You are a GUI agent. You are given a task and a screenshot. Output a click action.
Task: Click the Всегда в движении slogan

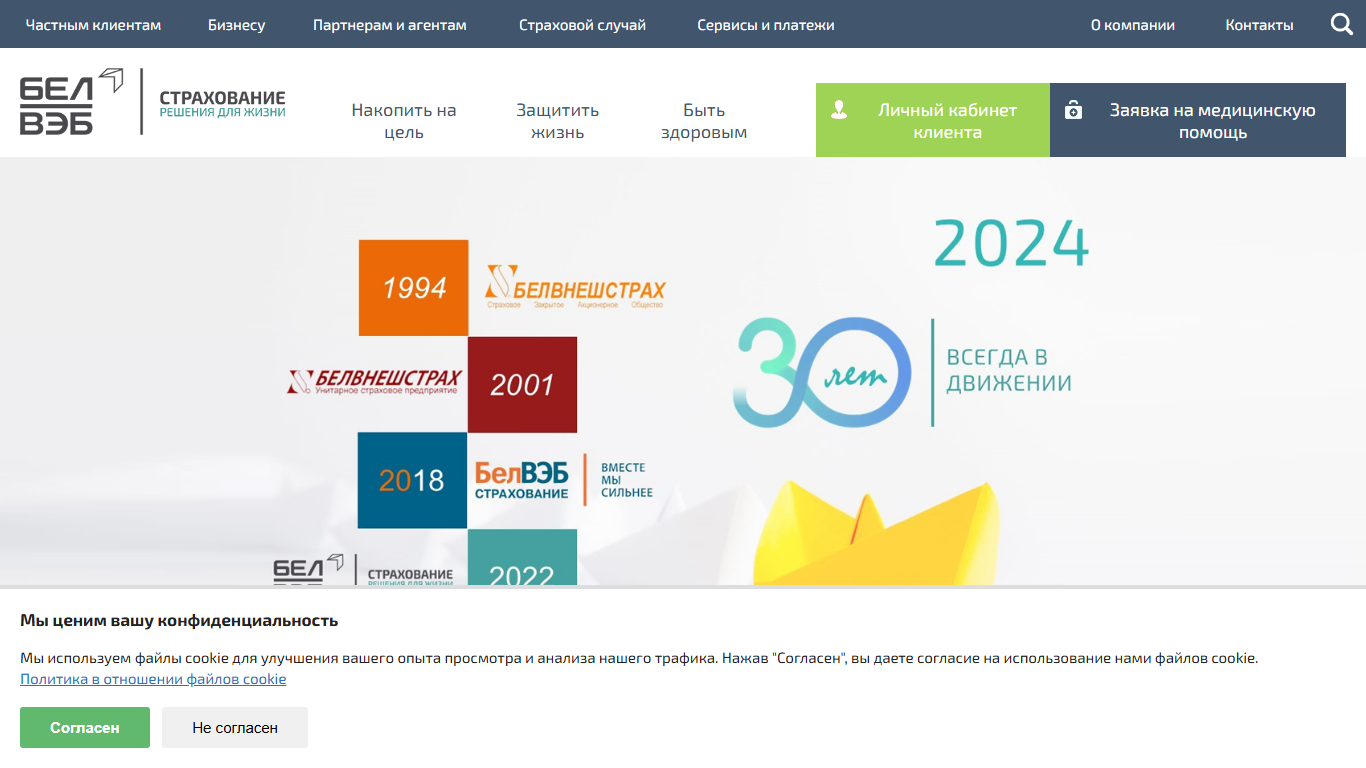pyautogui.click(x=1009, y=370)
